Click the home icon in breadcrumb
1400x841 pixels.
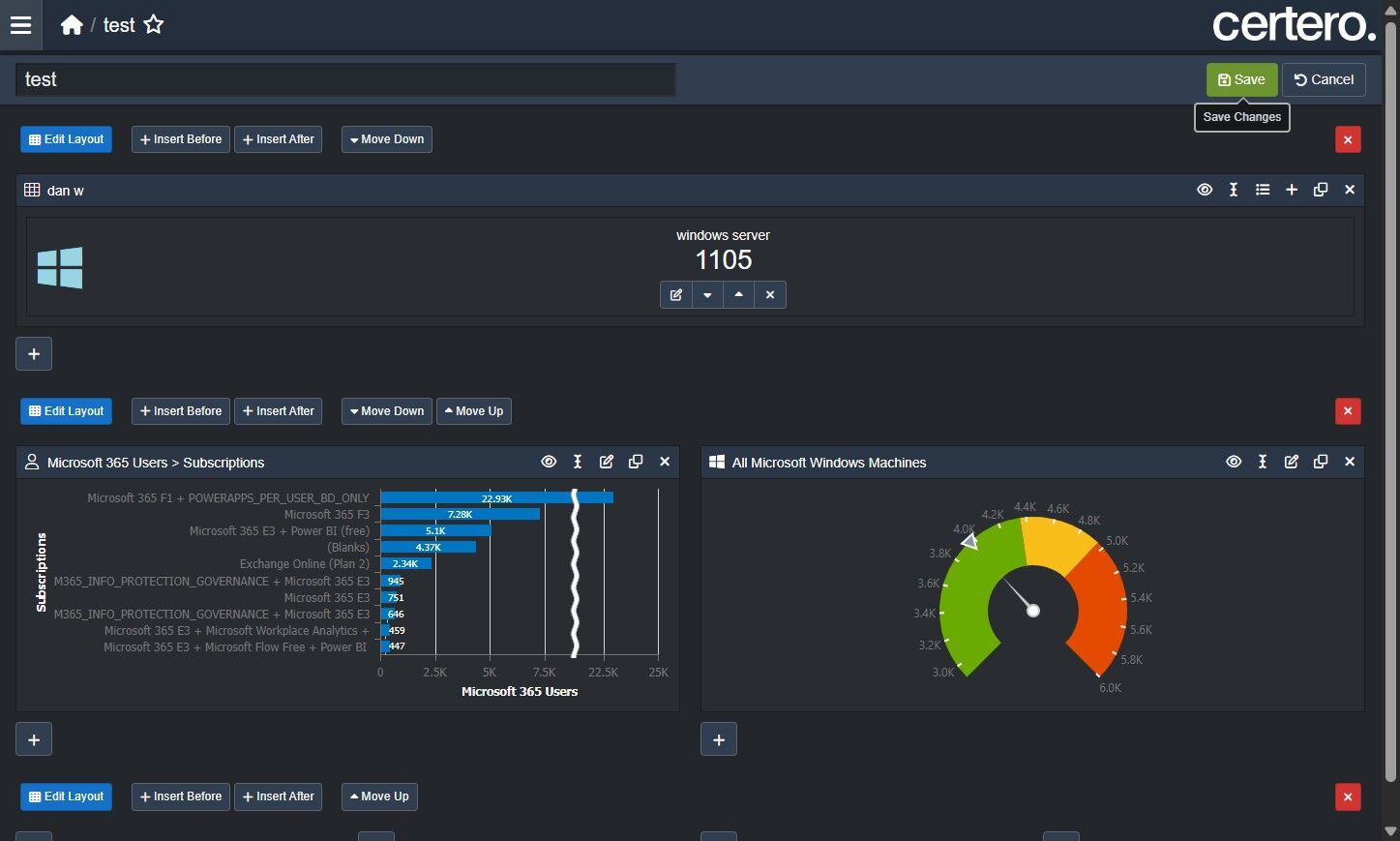[x=72, y=25]
